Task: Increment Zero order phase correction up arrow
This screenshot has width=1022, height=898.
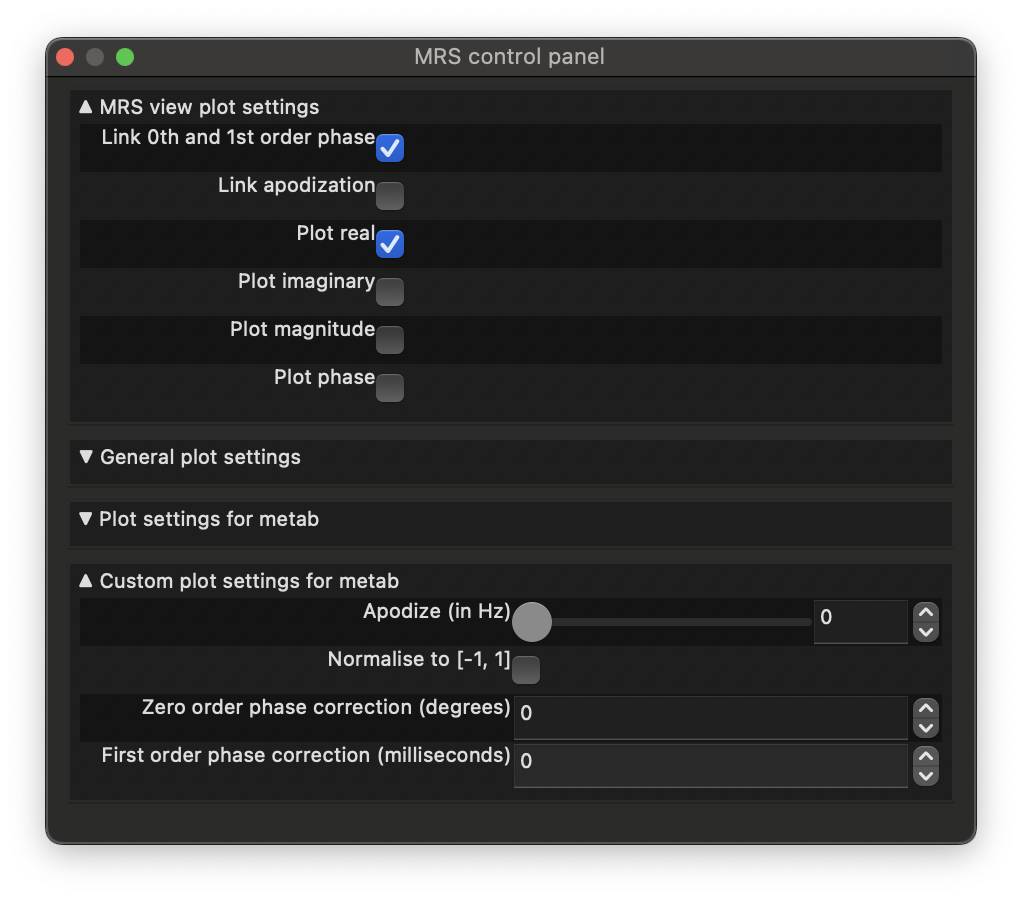Action: [926, 707]
